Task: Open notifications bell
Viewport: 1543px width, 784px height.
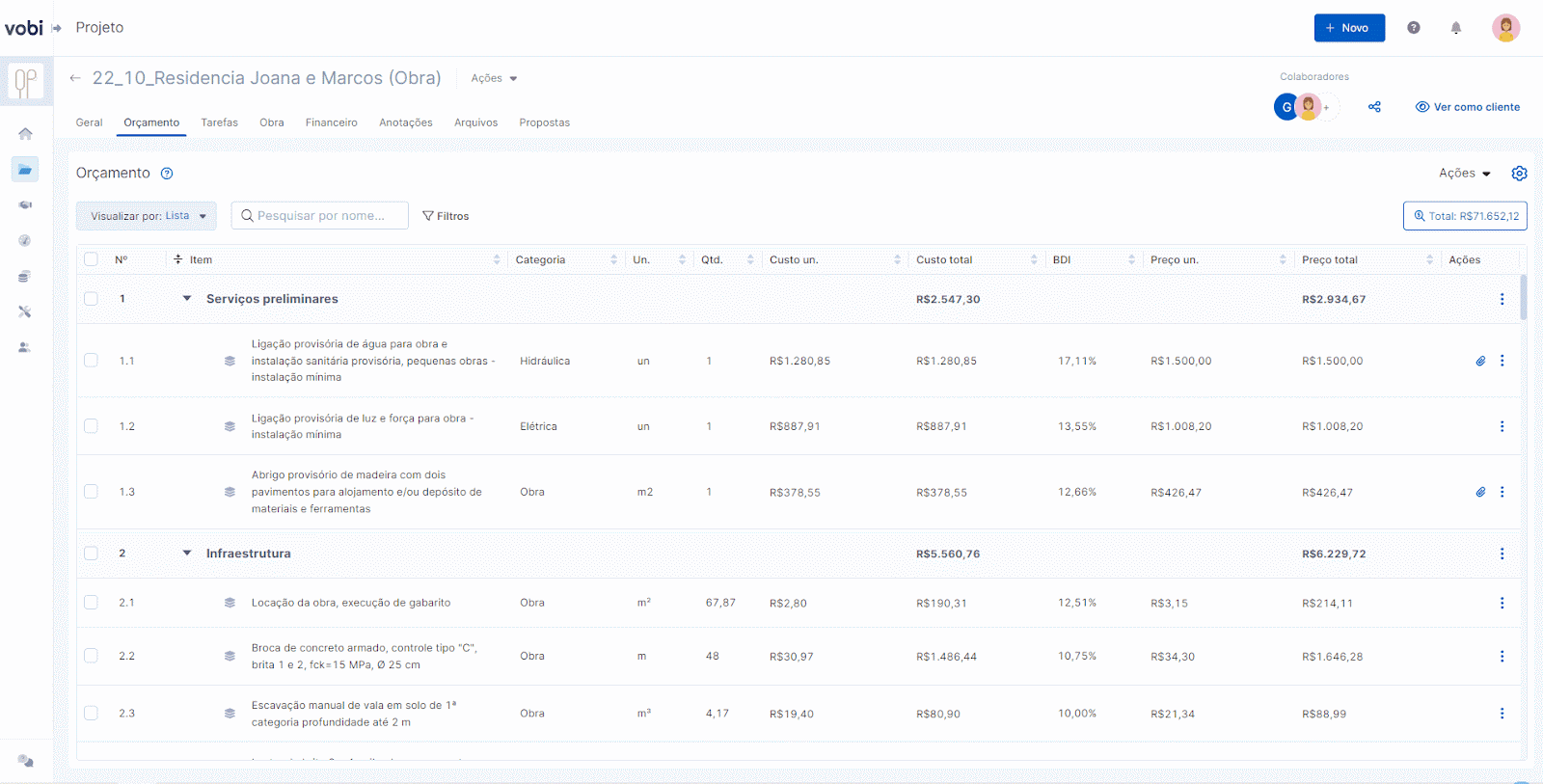Action: coord(1456,28)
